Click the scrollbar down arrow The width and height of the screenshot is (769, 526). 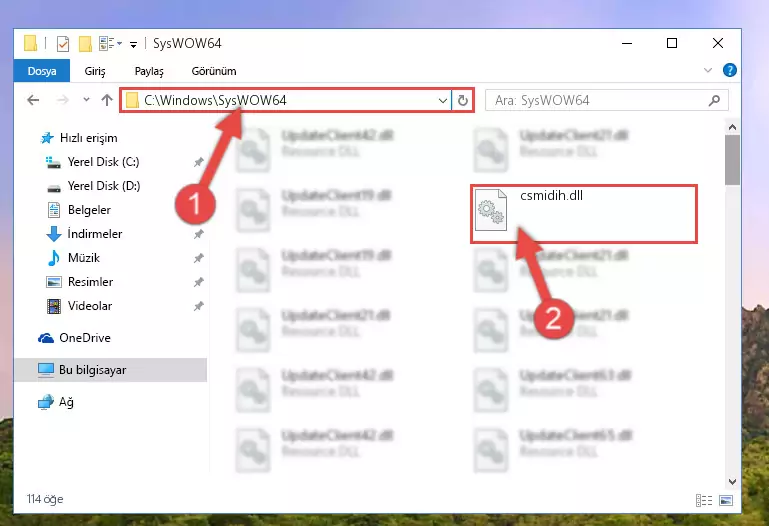click(x=732, y=482)
